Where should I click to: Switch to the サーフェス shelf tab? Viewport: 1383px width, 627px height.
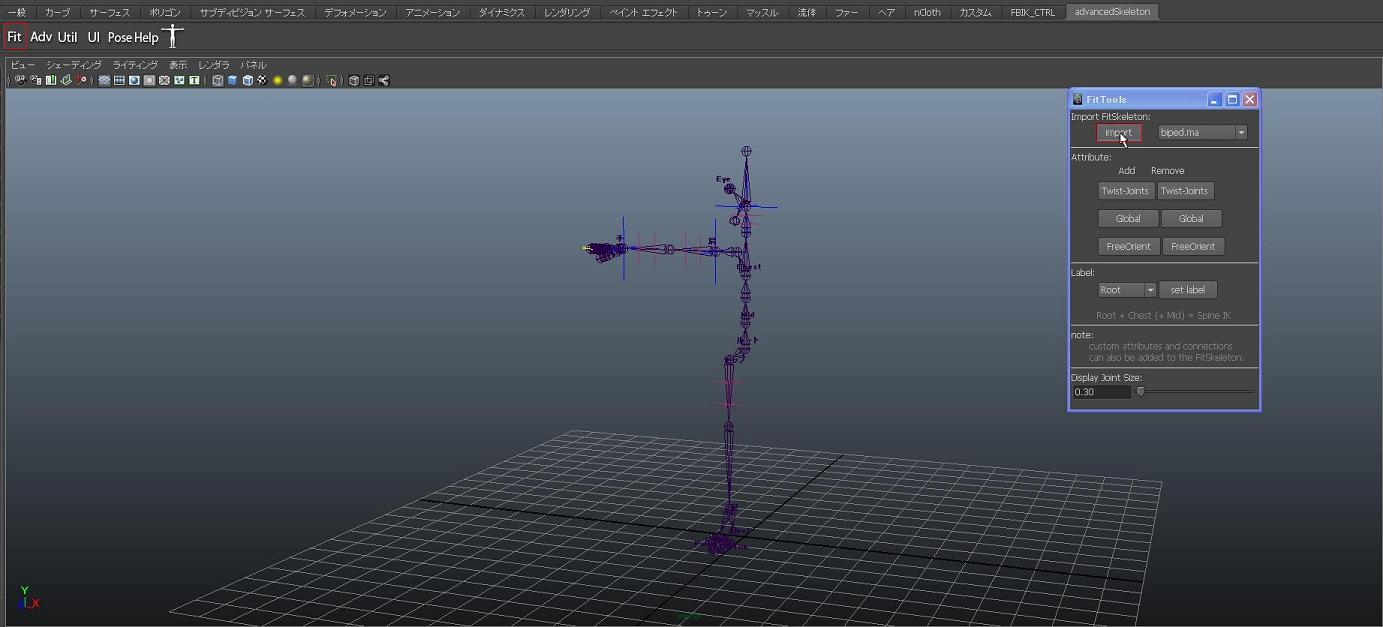click(x=110, y=12)
